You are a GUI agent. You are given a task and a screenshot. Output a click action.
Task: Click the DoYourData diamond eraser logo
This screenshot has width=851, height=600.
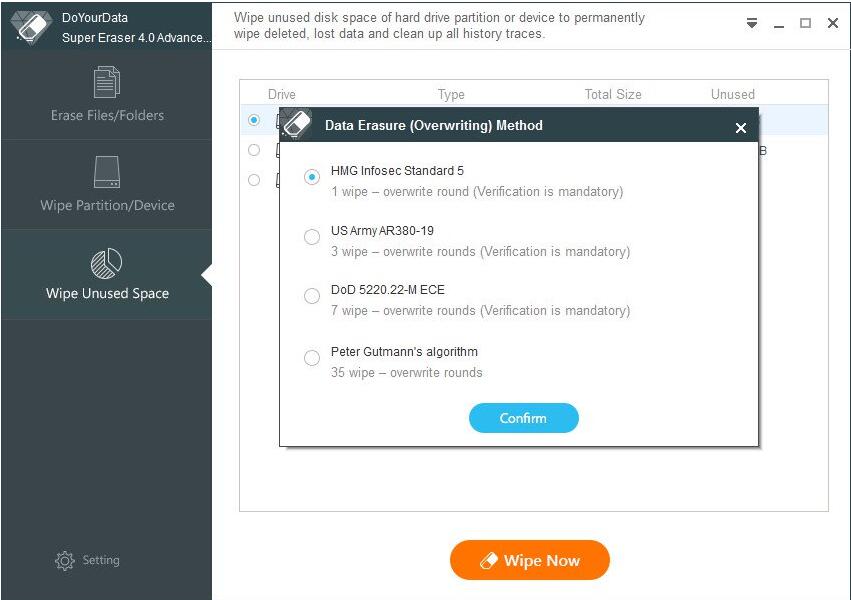click(x=31, y=27)
